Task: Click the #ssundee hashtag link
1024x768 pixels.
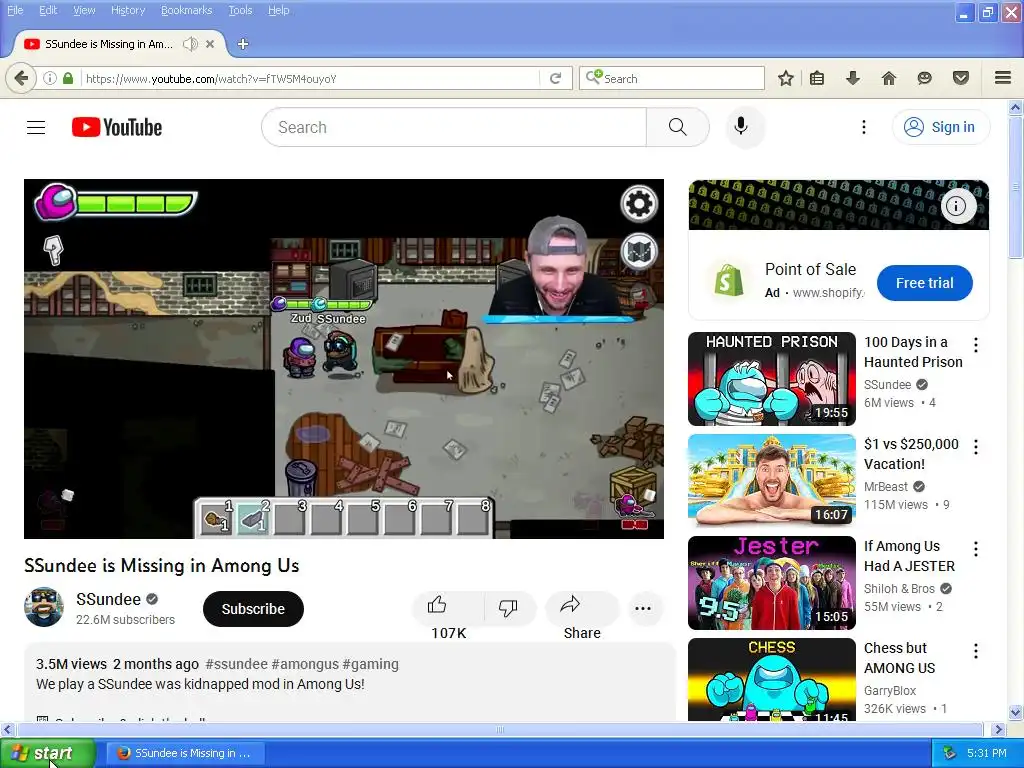Action: pyautogui.click(x=236, y=664)
